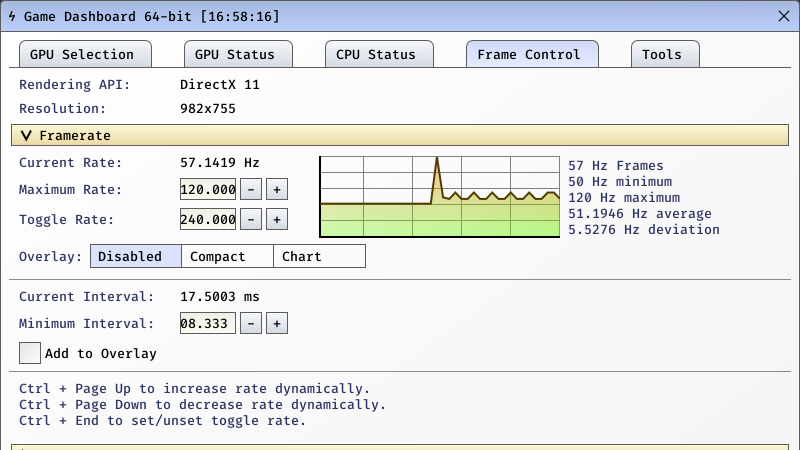This screenshot has width=800, height=450.
Task: Open the Tools tab
Action: coord(664,54)
